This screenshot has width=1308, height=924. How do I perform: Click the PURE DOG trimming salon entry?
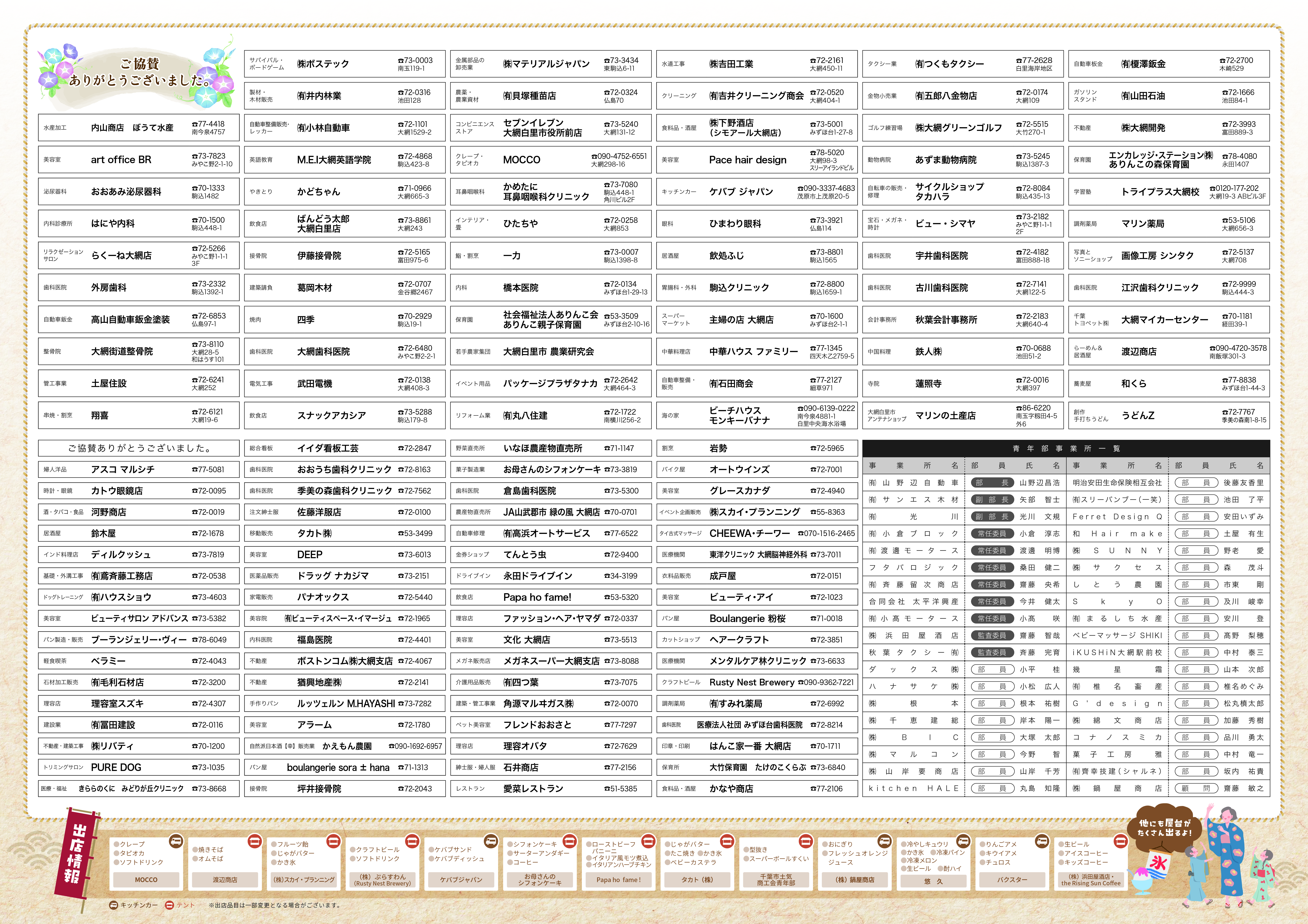(138, 768)
